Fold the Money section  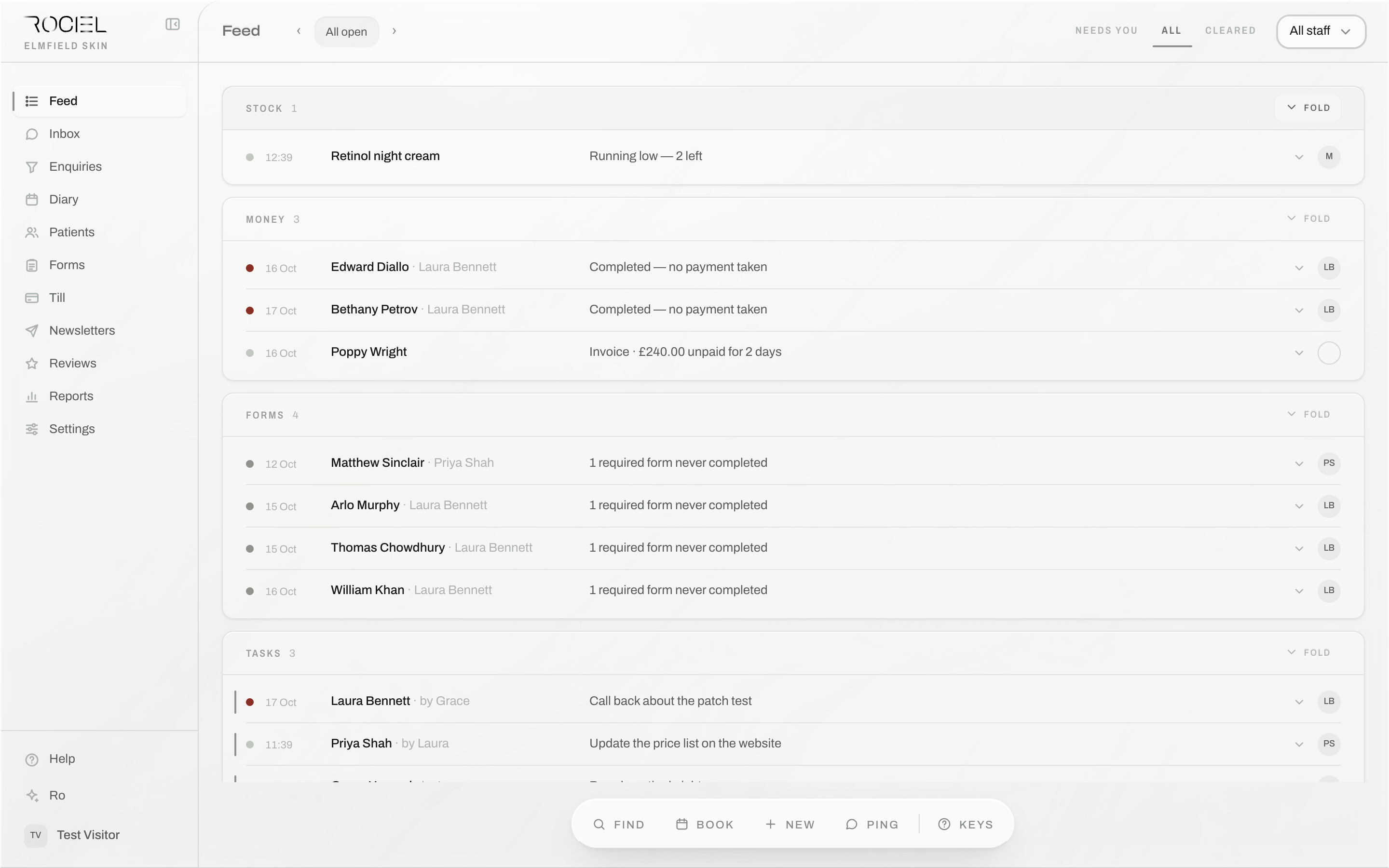click(x=1308, y=219)
